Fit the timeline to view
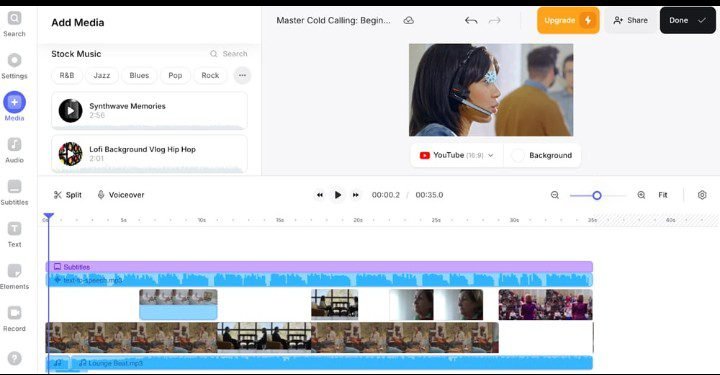Image resolution: width=720 pixels, height=375 pixels. pos(663,195)
